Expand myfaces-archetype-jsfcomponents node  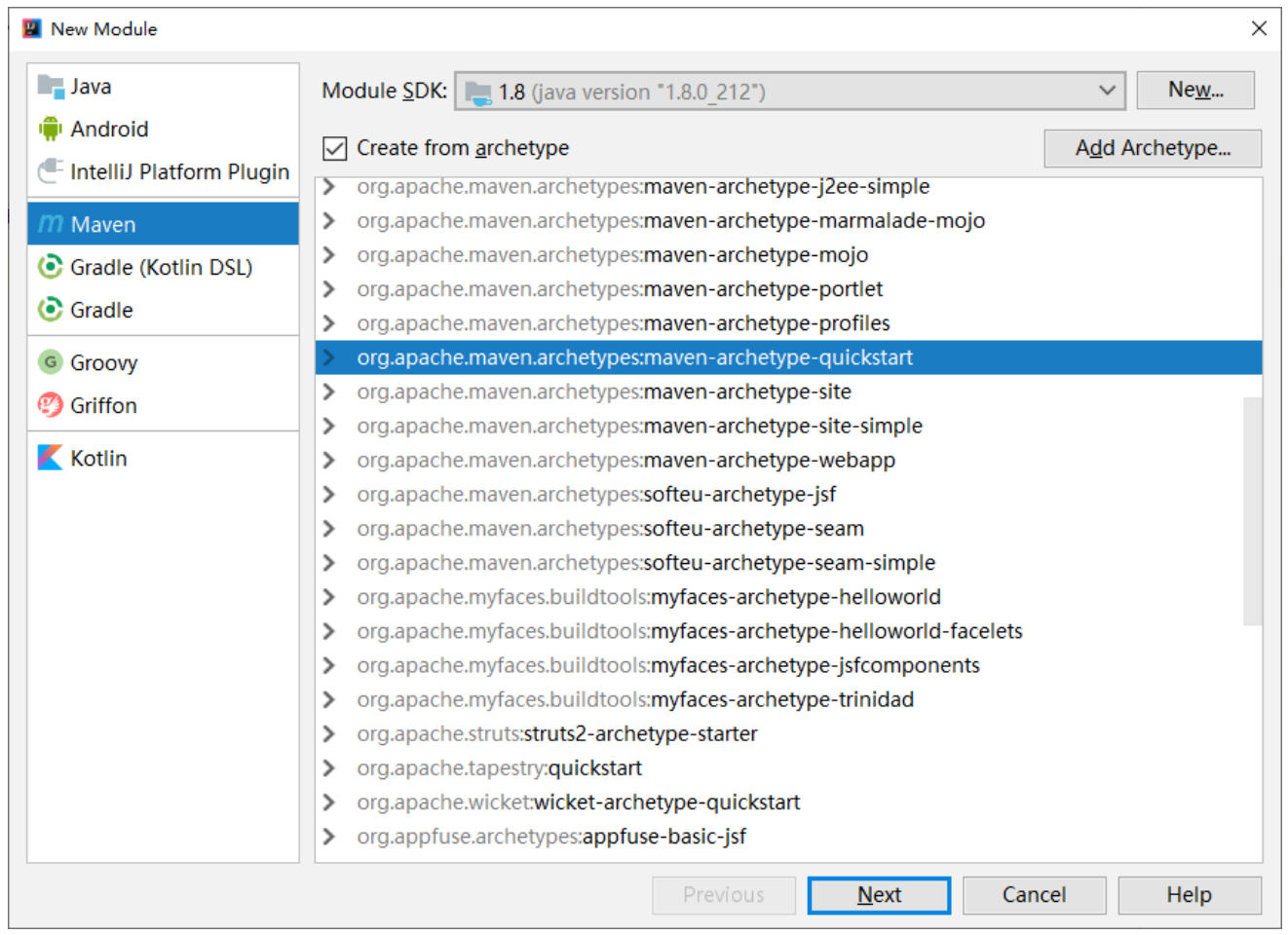click(329, 665)
